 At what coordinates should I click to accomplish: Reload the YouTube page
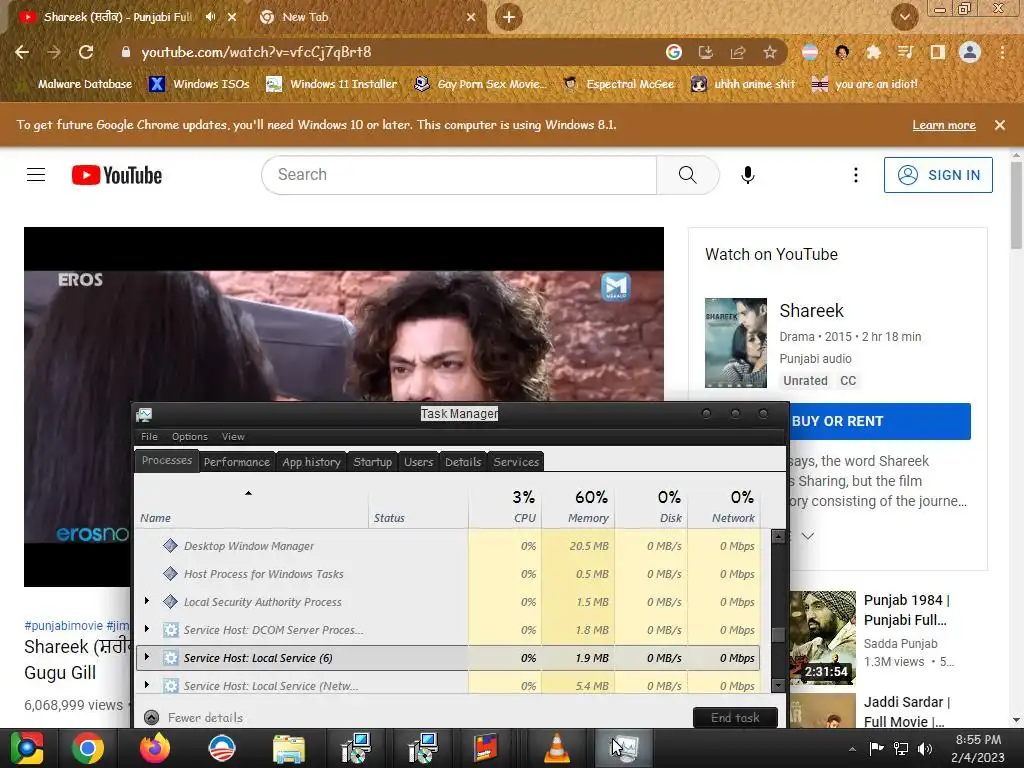pyautogui.click(x=86, y=52)
